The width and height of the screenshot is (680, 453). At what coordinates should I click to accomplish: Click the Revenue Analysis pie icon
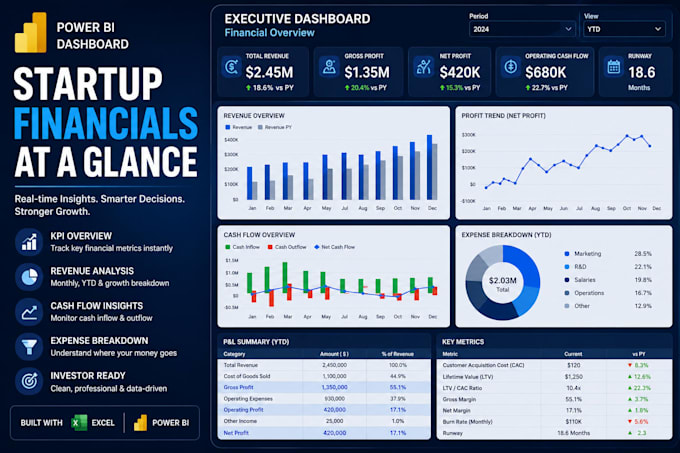pyautogui.click(x=29, y=277)
